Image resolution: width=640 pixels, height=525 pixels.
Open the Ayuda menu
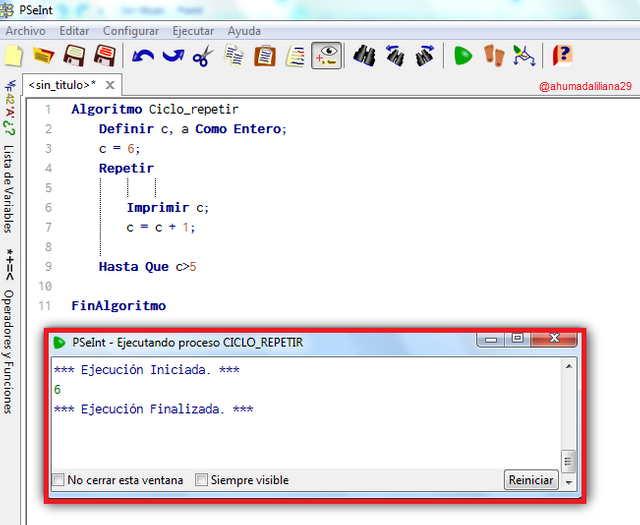pos(244,31)
